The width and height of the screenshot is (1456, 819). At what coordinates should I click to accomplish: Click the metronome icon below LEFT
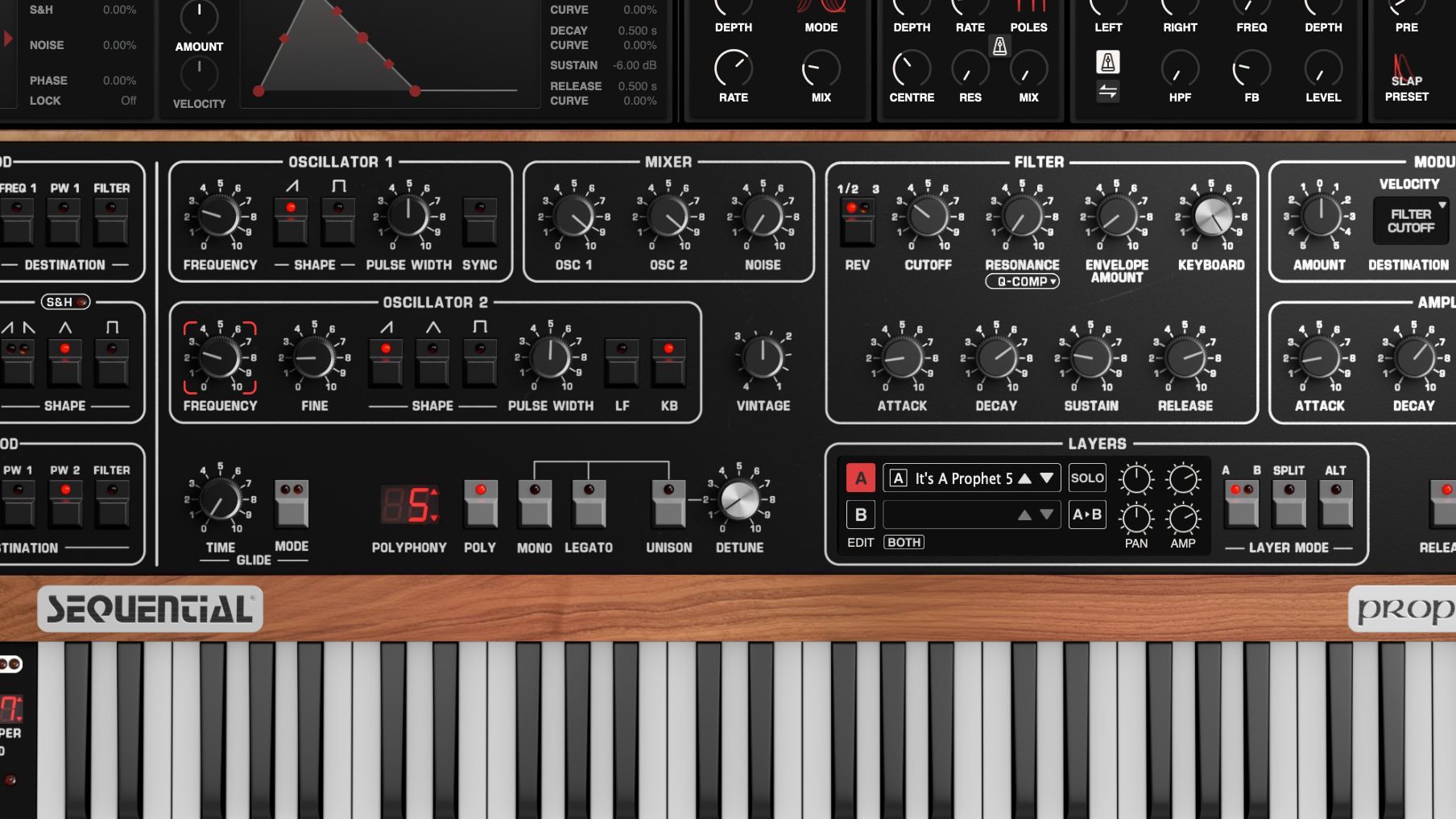[x=1107, y=62]
